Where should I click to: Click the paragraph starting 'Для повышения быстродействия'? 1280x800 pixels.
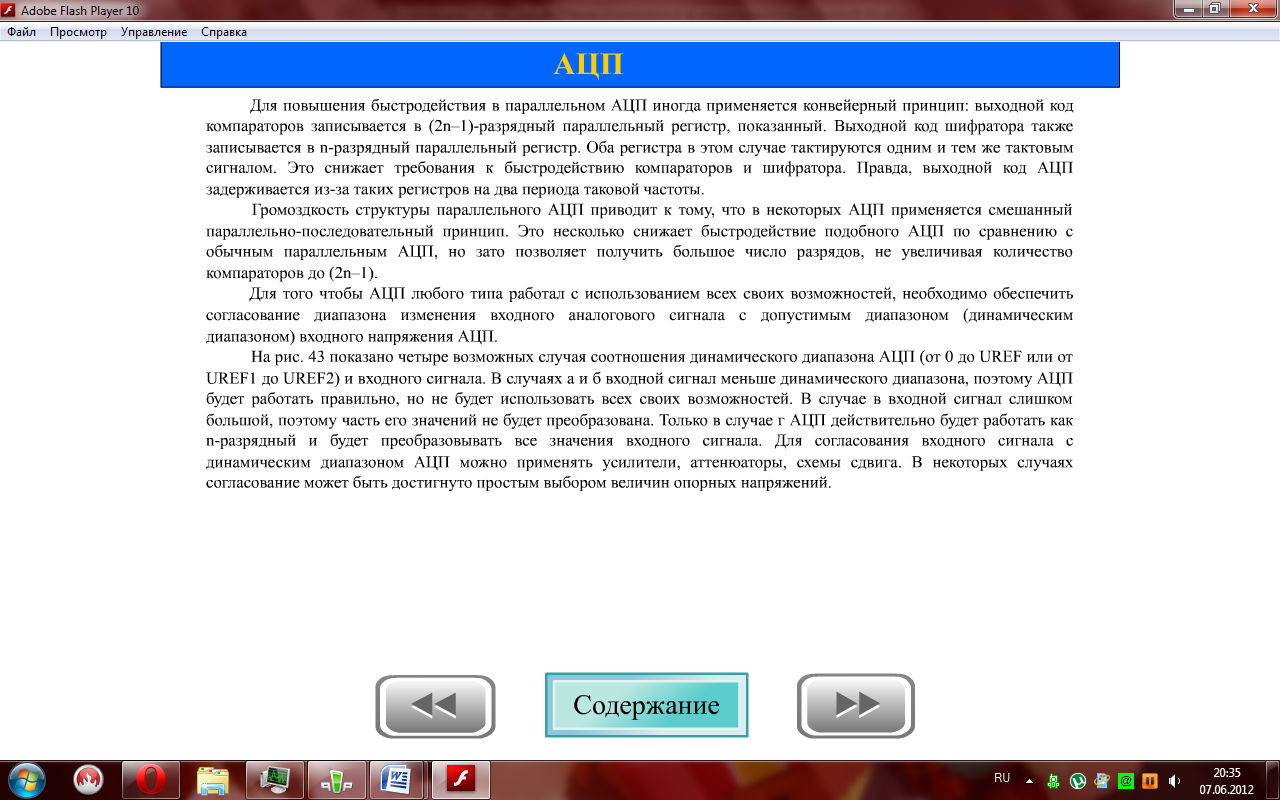click(x=640, y=146)
